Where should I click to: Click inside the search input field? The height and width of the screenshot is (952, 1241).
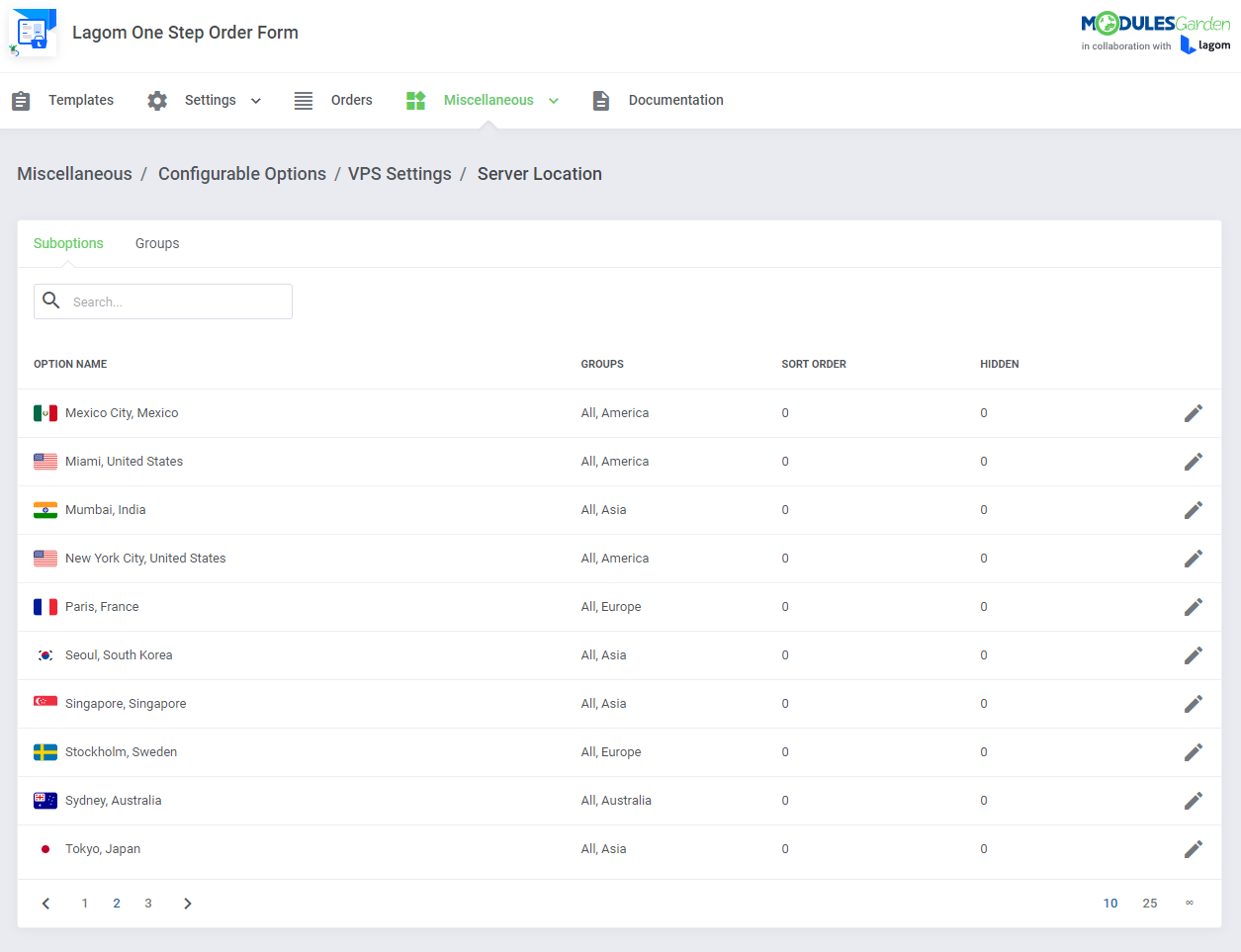[178, 301]
